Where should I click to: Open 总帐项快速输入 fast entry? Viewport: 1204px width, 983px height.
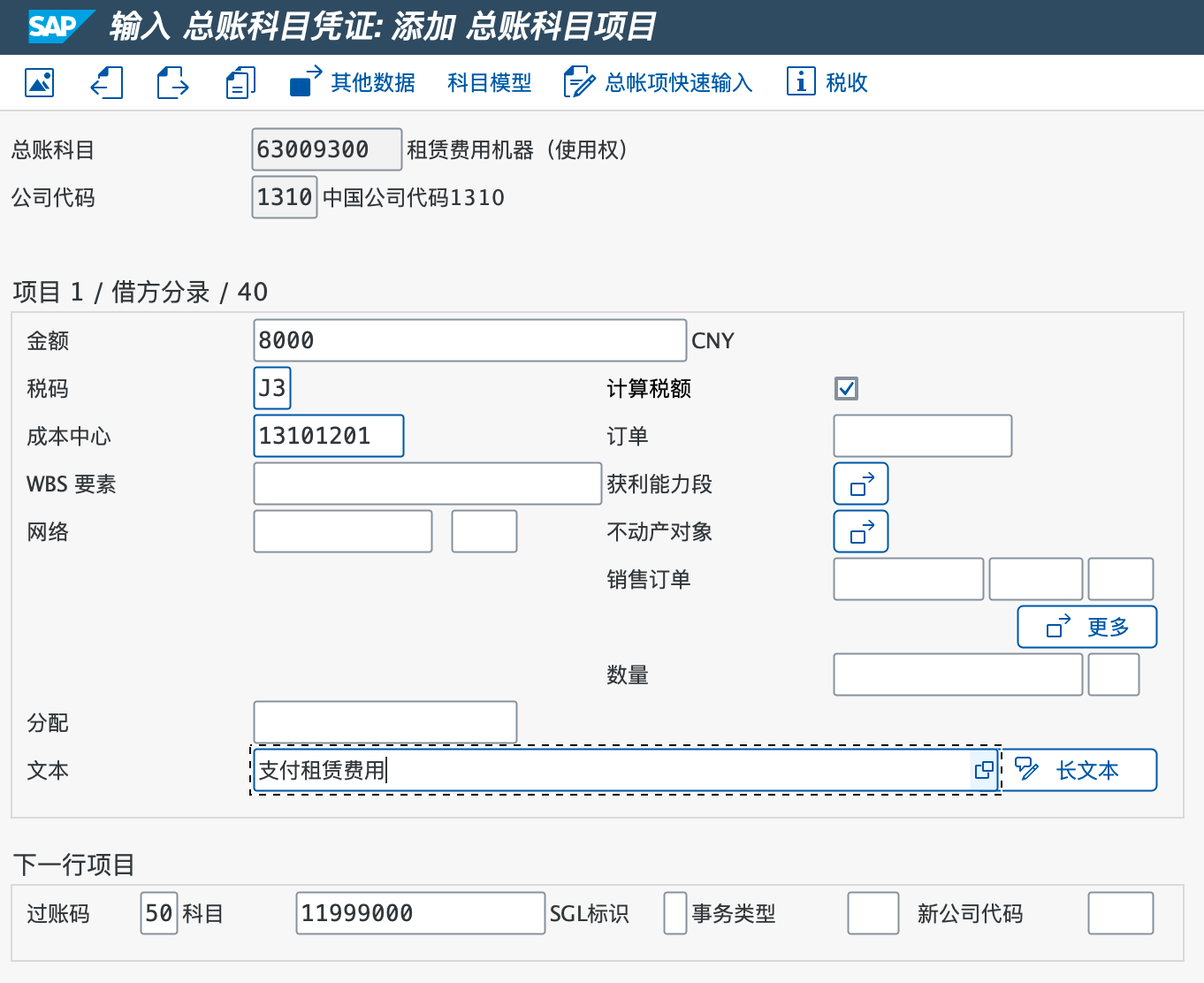pos(658,82)
